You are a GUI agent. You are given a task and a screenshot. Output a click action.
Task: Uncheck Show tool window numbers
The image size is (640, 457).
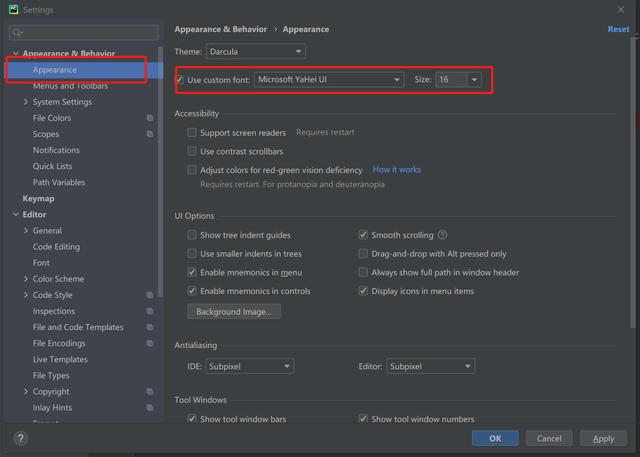363,419
